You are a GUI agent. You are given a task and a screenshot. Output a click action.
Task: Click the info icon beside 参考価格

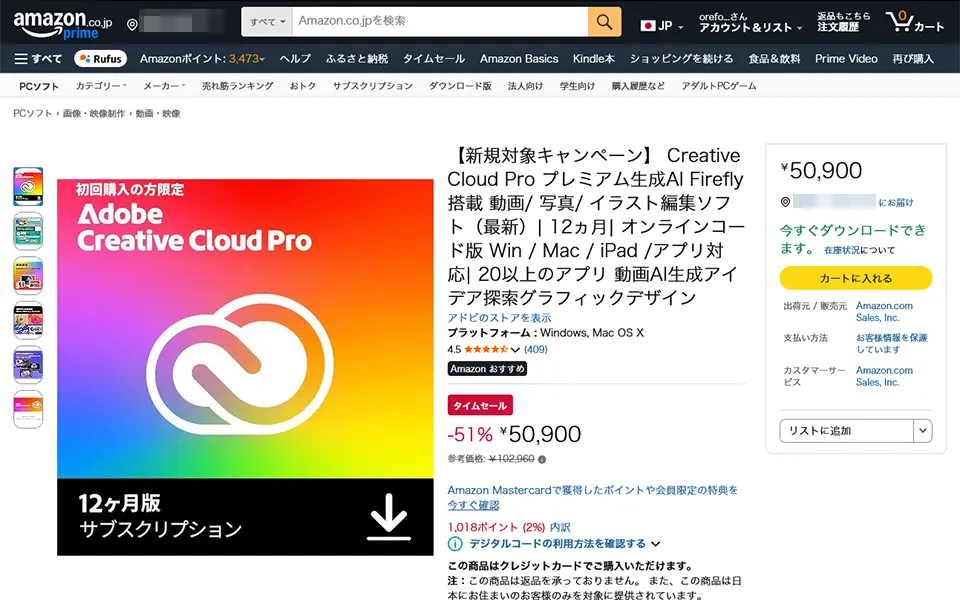coord(543,460)
